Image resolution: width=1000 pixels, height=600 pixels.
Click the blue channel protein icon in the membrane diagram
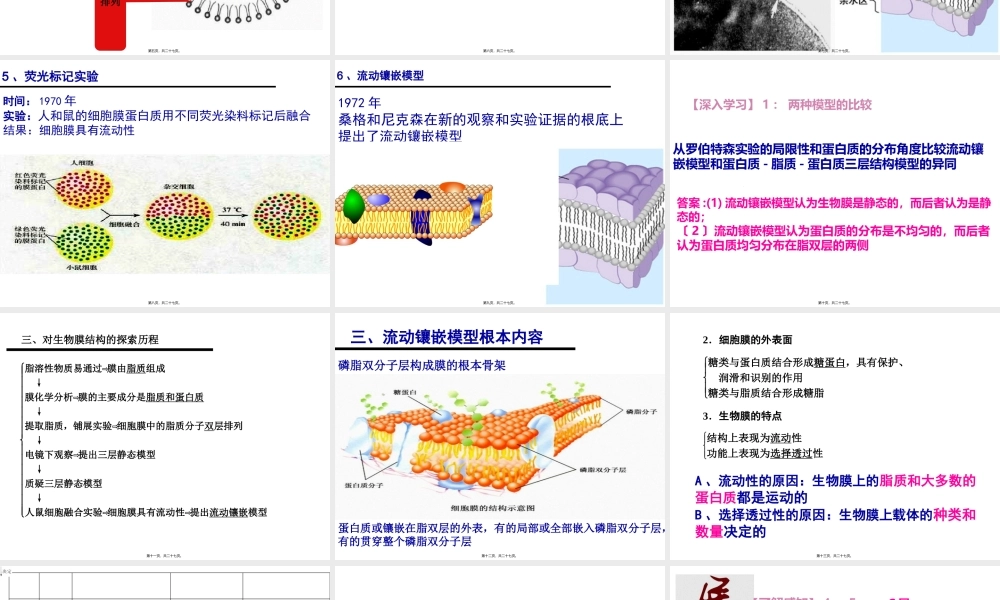point(476,207)
